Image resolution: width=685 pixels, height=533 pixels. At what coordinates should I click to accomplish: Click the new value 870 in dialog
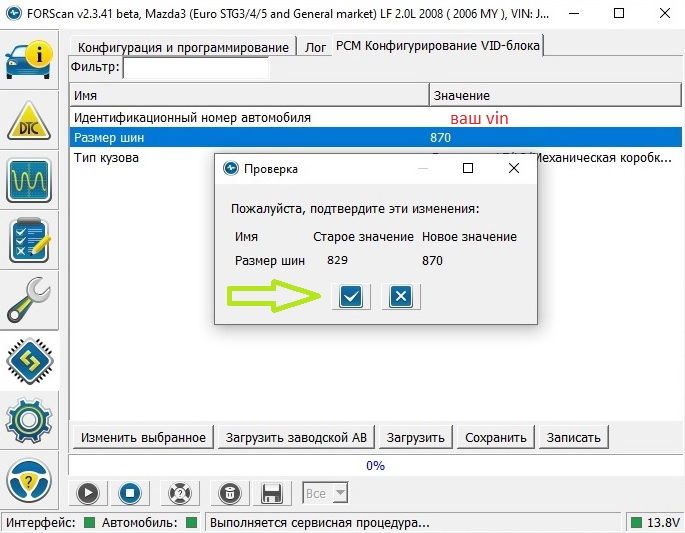point(432,261)
